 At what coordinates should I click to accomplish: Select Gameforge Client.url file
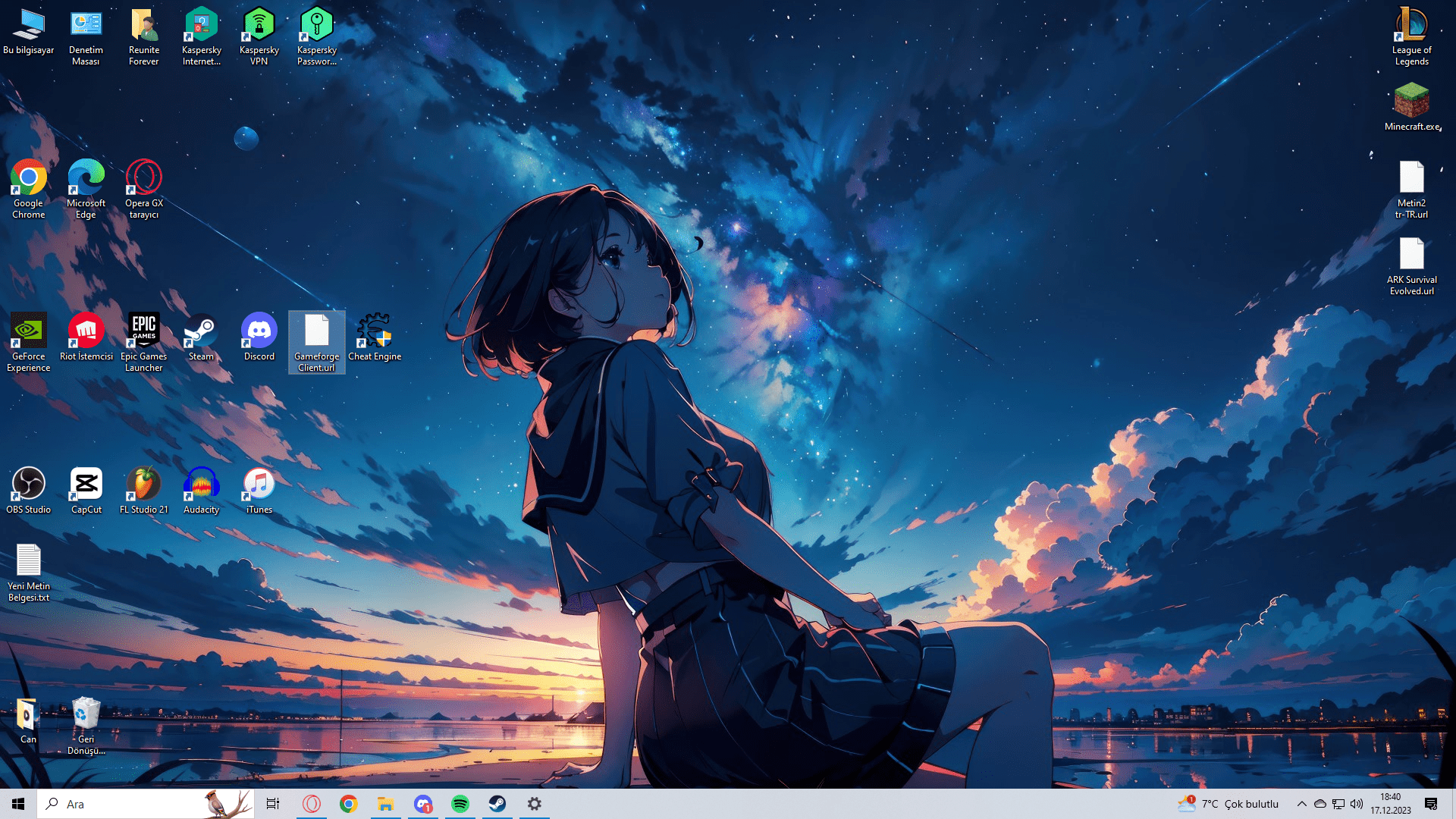(x=316, y=343)
